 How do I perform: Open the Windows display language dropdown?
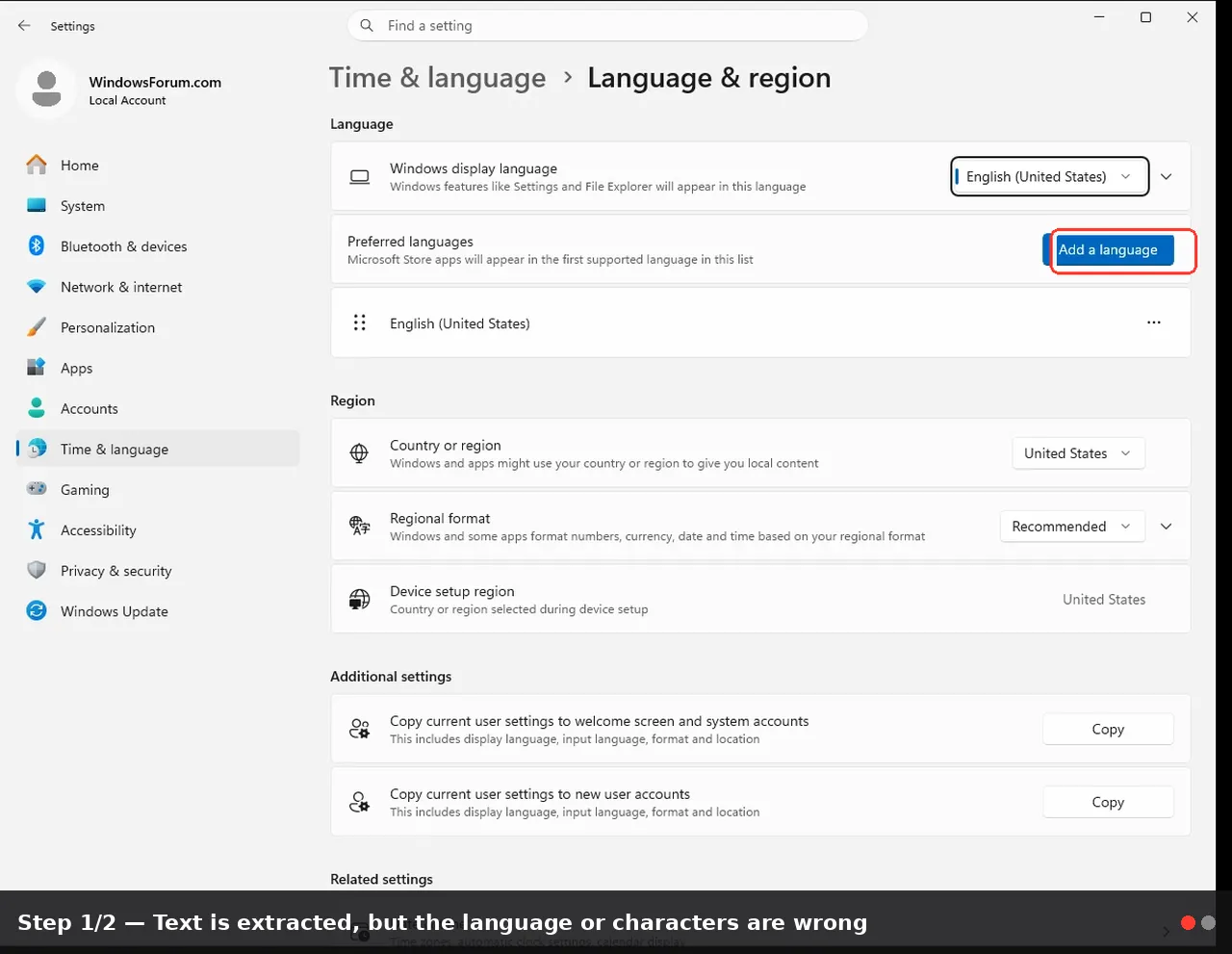click(1050, 176)
